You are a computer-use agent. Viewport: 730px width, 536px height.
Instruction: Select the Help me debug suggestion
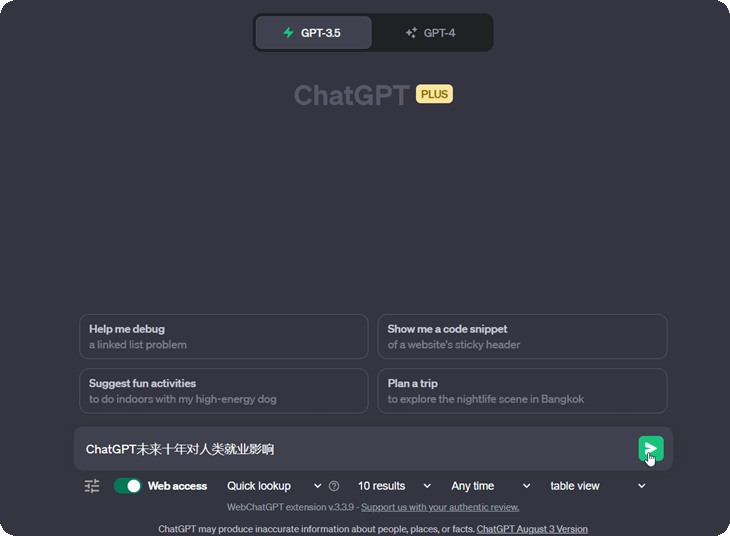coord(224,336)
